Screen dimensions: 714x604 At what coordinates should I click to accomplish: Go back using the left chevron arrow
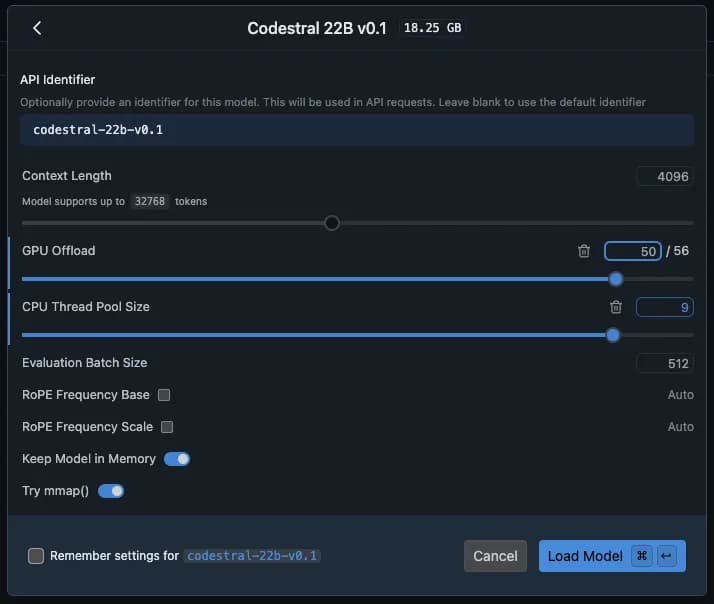[x=37, y=28]
